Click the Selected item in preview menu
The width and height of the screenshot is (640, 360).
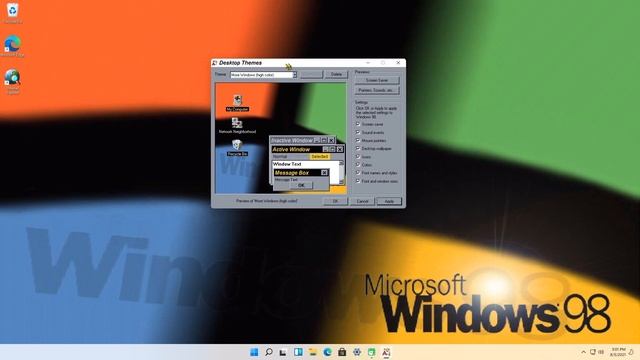coord(319,157)
